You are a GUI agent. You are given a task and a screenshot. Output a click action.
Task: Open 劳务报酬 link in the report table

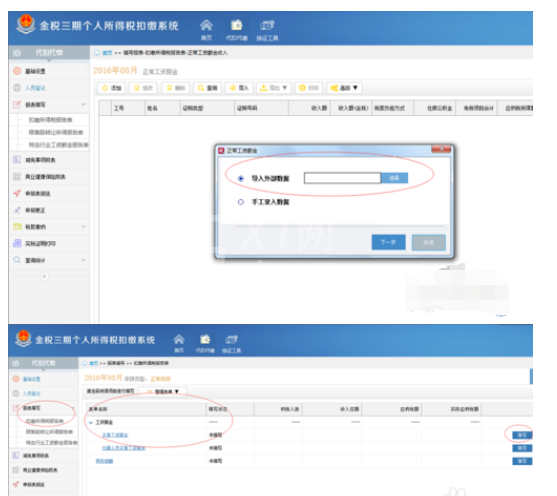[104, 461]
